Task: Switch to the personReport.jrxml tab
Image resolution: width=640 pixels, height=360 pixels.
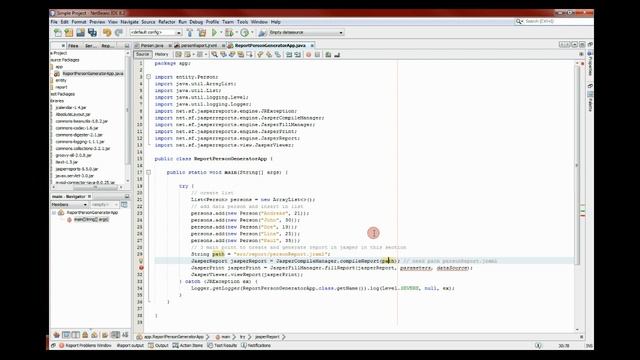Action: coord(199,46)
